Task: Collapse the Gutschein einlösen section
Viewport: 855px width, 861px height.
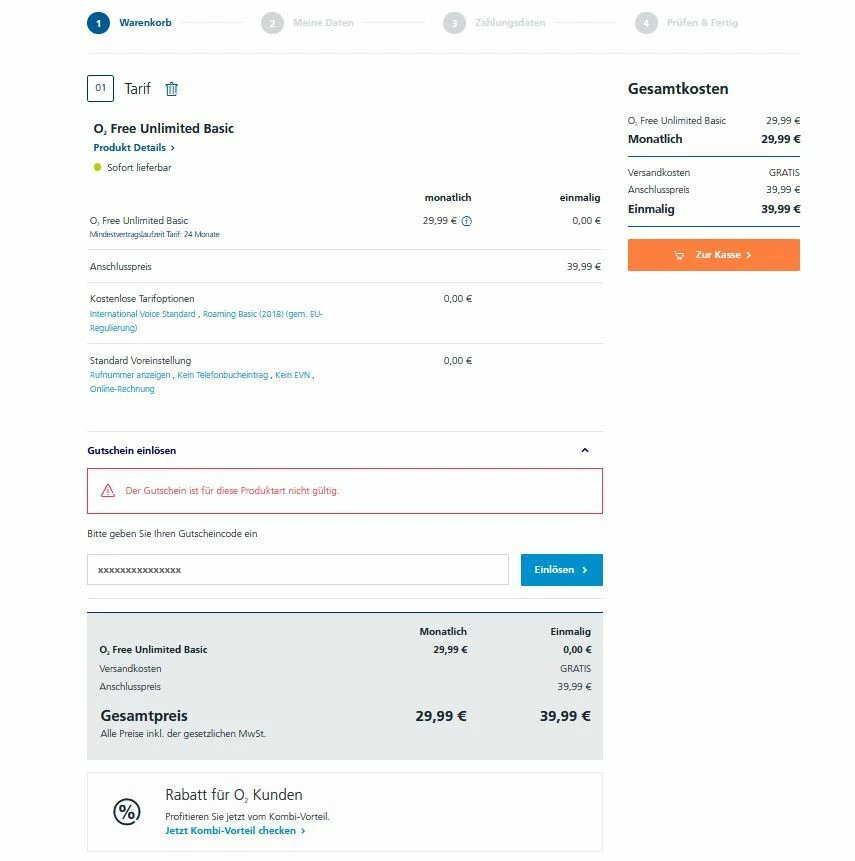Action: point(585,451)
